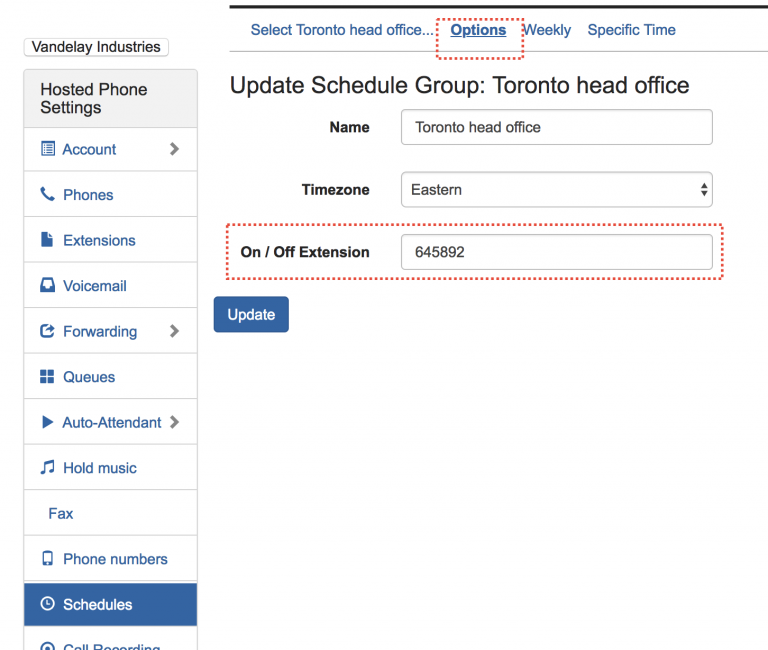Image resolution: width=768 pixels, height=650 pixels.
Task: Go to the Queues page
Action: [110, 377]
